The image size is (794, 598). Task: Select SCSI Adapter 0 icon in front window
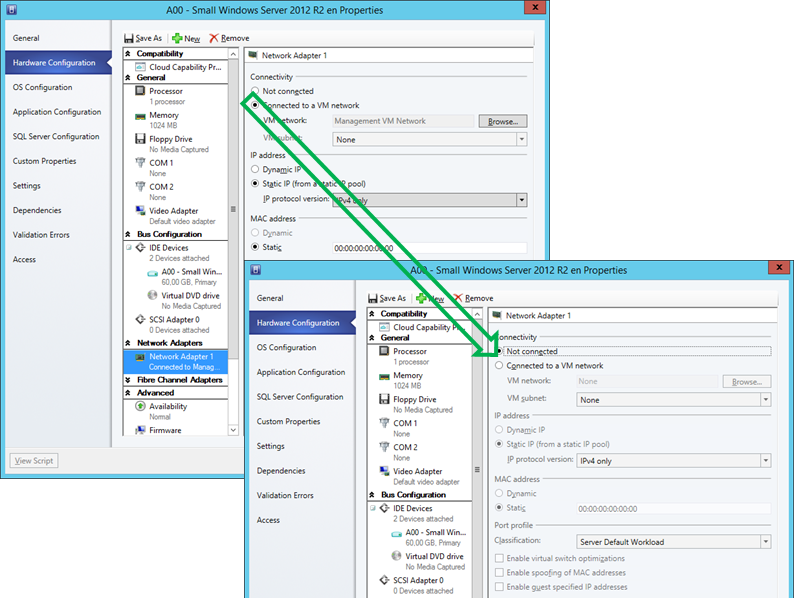384,580
